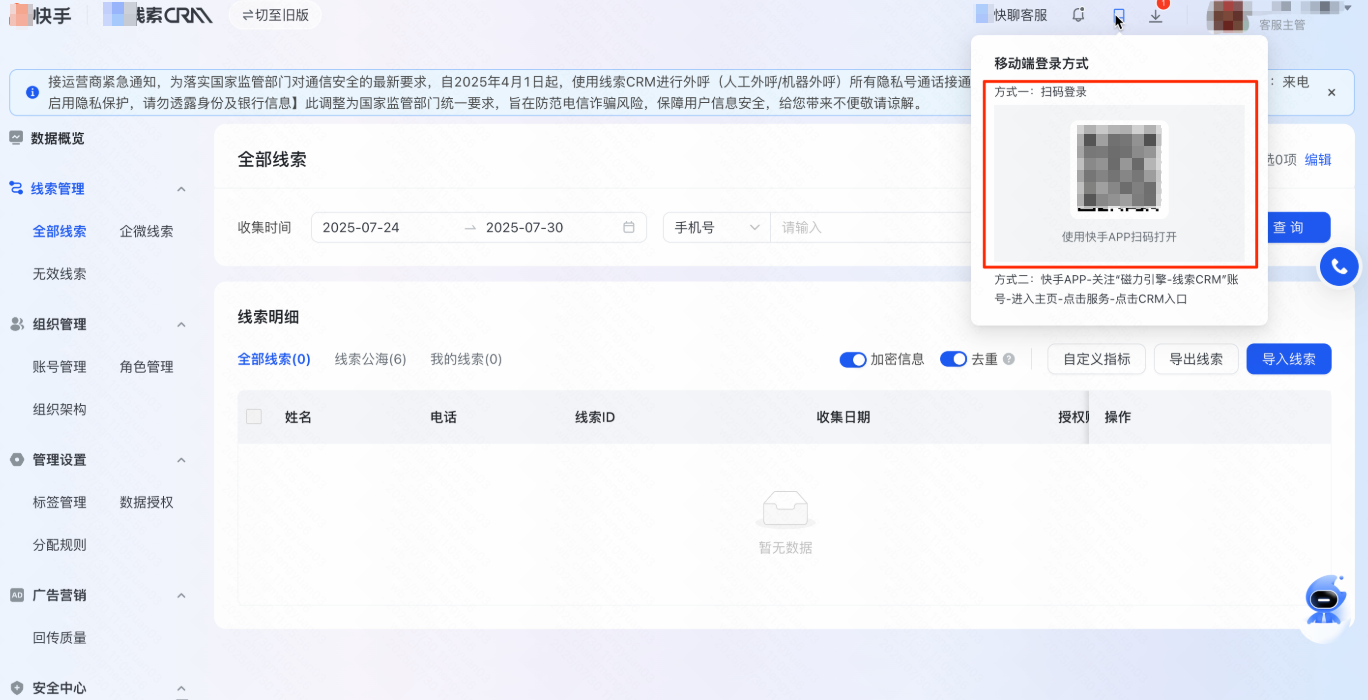Close the notice banner with X

click(1331, 92)
